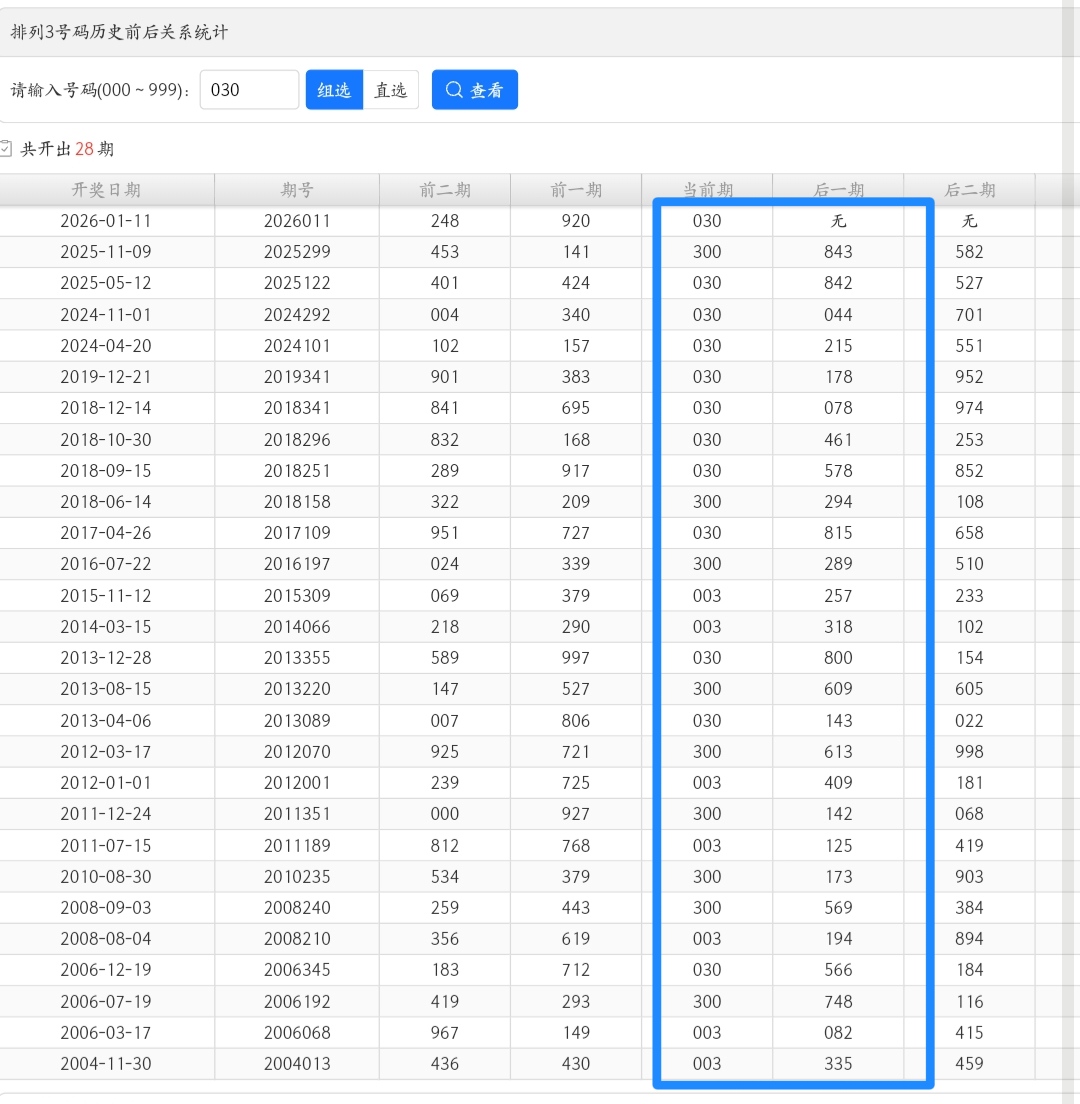Click the period cell 2013355

coord(297,658)
